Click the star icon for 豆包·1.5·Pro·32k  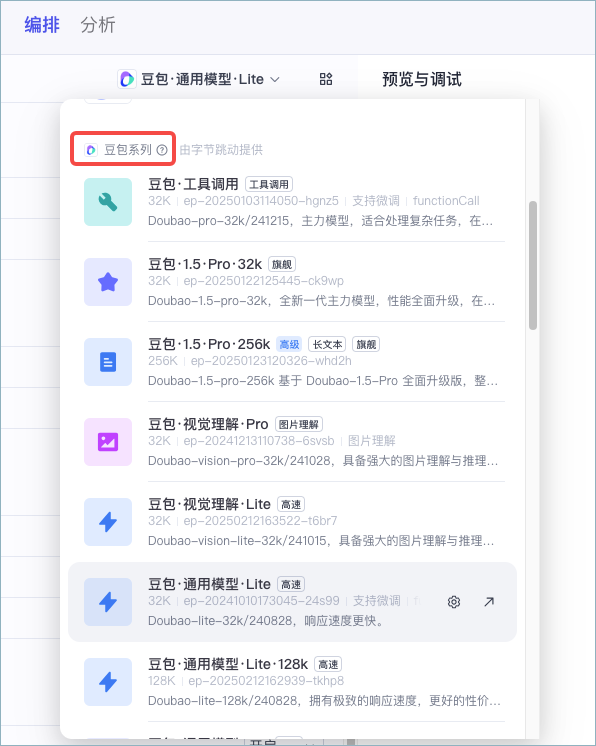(108, 282)
